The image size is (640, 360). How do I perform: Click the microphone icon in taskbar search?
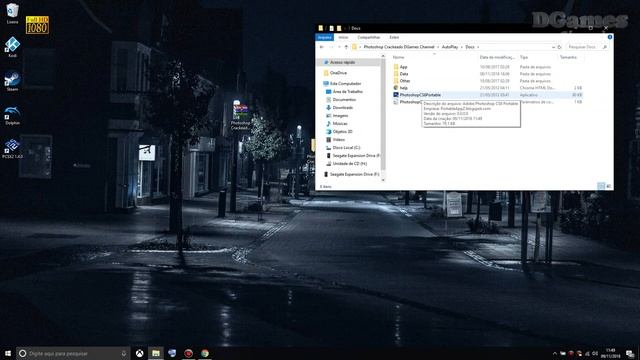124,353
